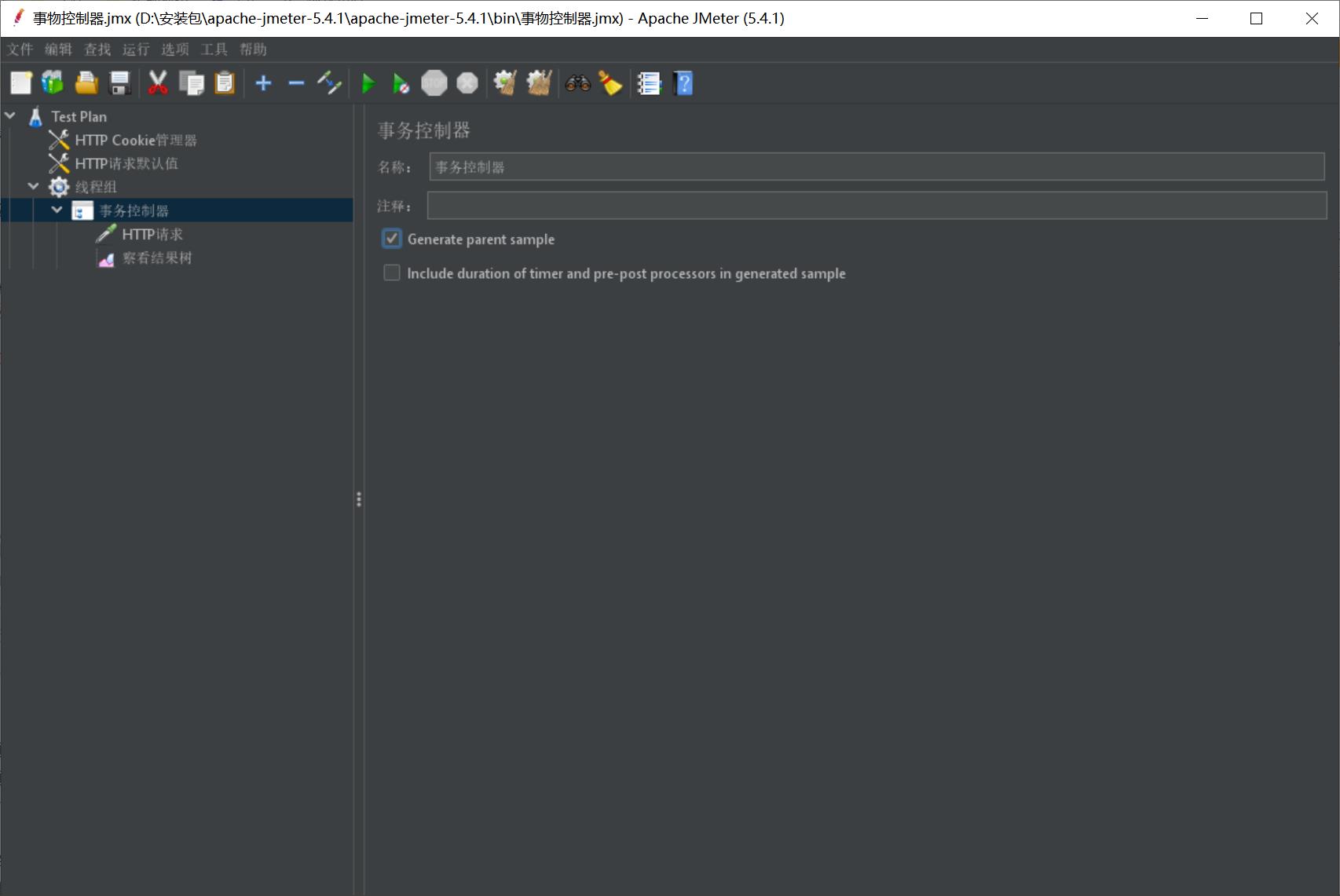This screenshot has height=896, width=1340.
Task: Open the 编辑 menu
Action: [x=58, y=49]
